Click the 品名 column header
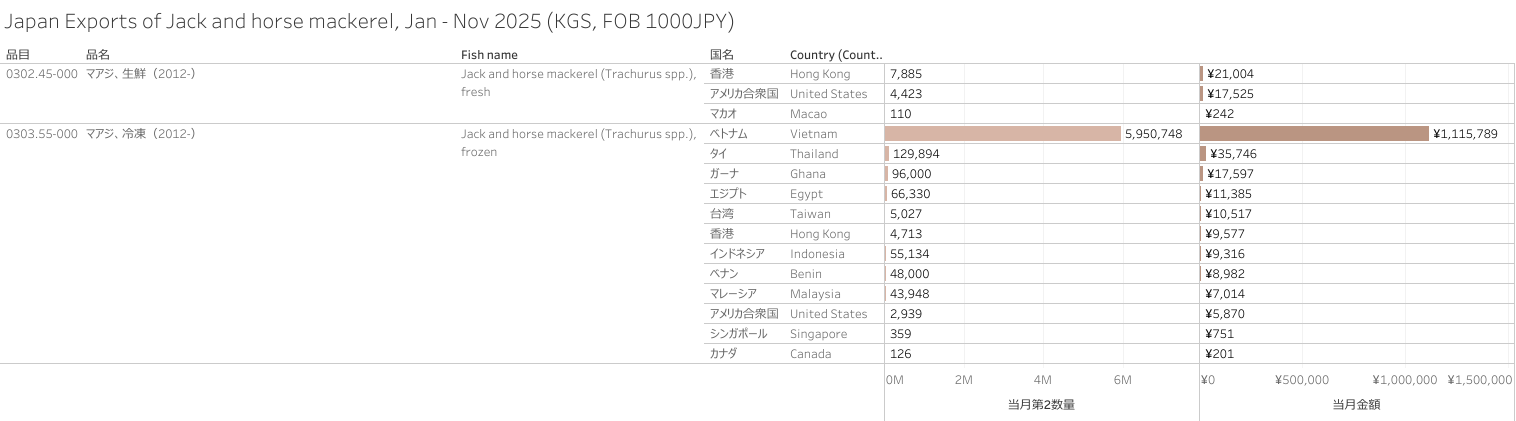This screenshot has height=421, width=1516. click(x=98, y=54)
